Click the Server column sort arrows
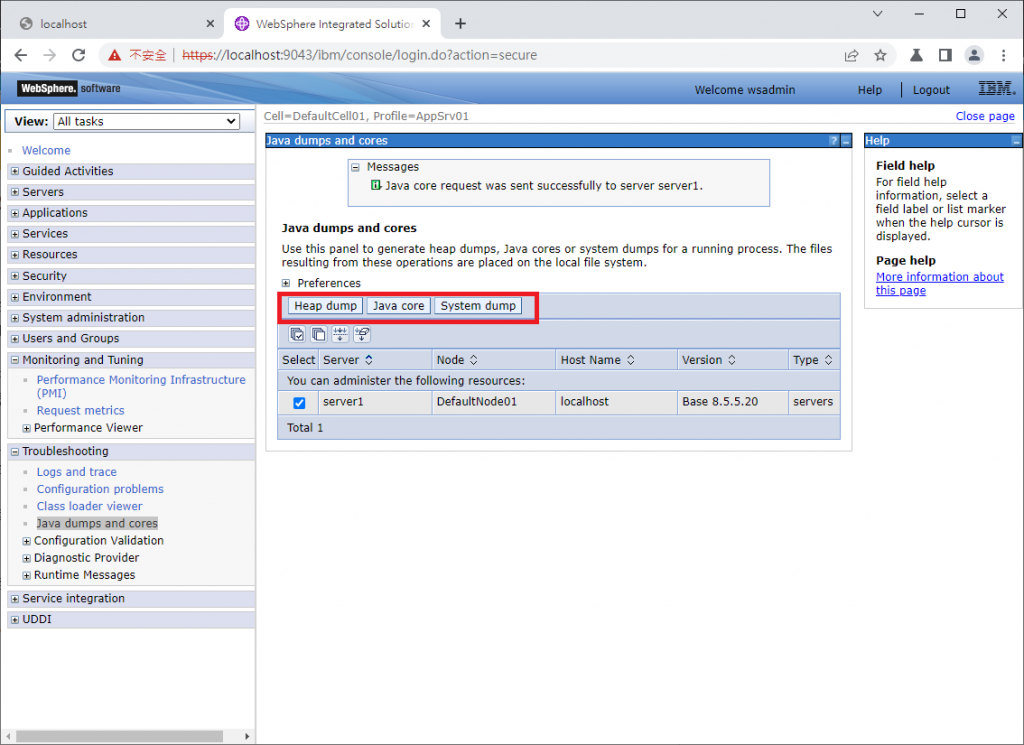The width and height of the screenshot is (1024, 745). (x=368, y=360)
